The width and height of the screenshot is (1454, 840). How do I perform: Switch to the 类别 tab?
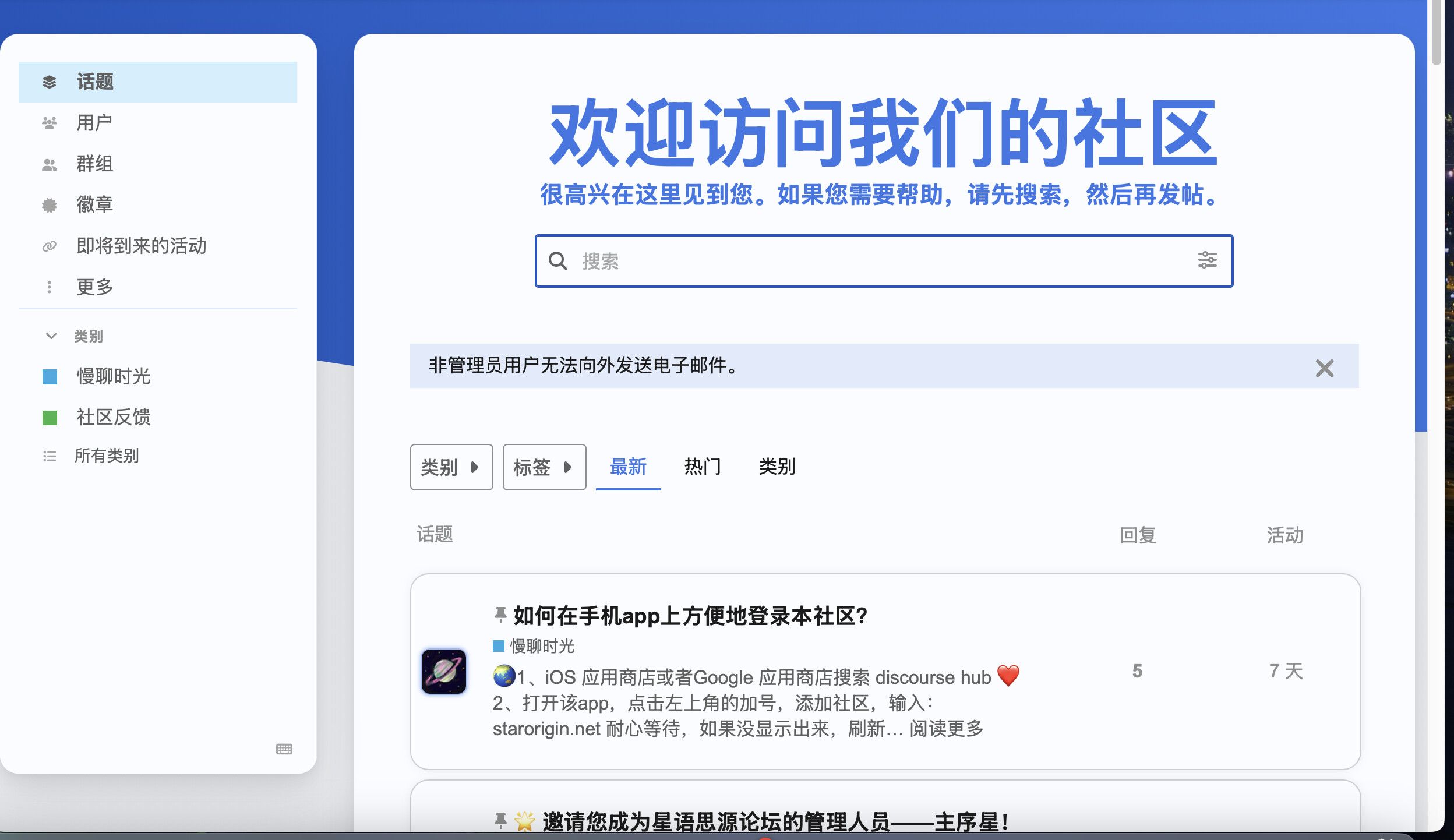click(x=777, y=467)
